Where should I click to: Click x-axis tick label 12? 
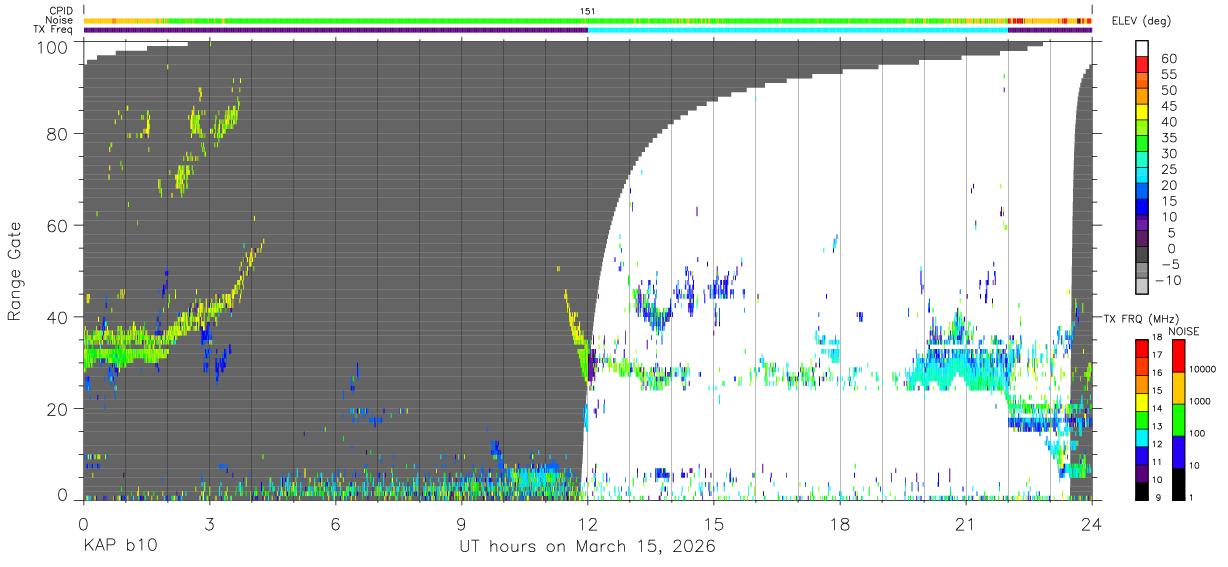(x=587, y=523)
